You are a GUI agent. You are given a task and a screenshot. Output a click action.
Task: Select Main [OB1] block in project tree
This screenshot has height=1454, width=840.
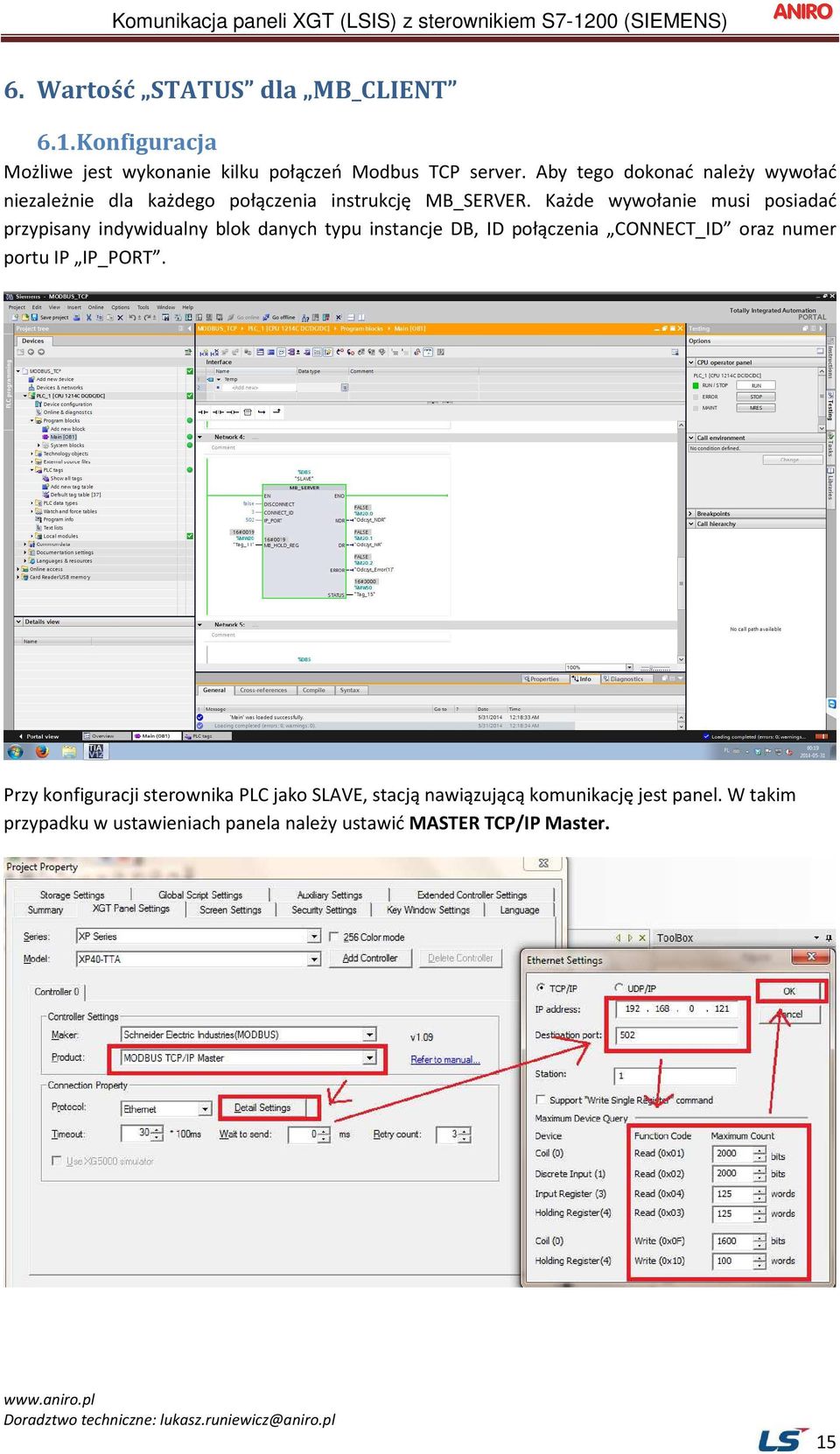click(63, 437)
